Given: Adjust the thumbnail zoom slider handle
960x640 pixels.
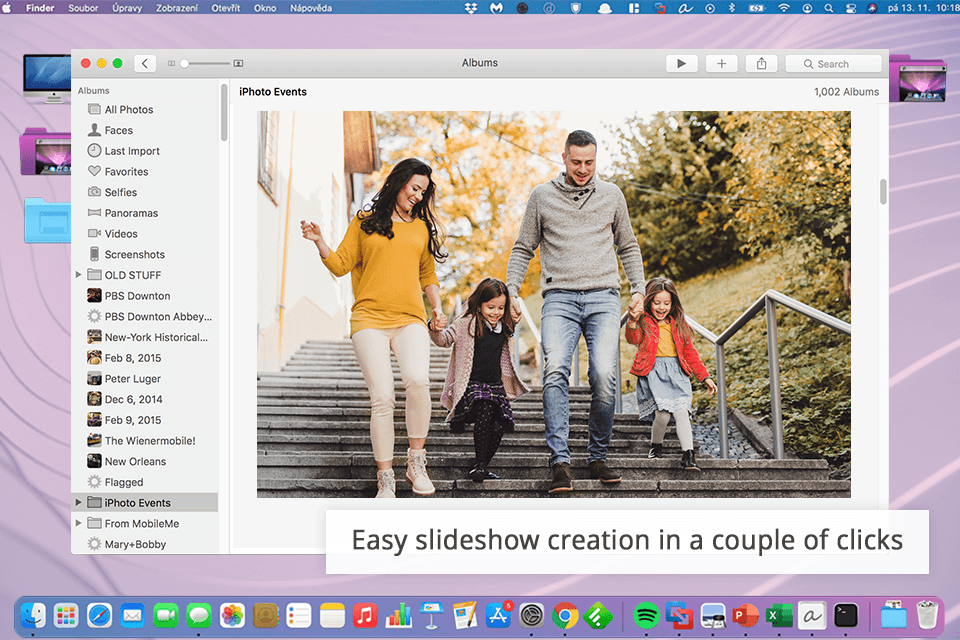Looking at the screenshot, I should [184, 64].
